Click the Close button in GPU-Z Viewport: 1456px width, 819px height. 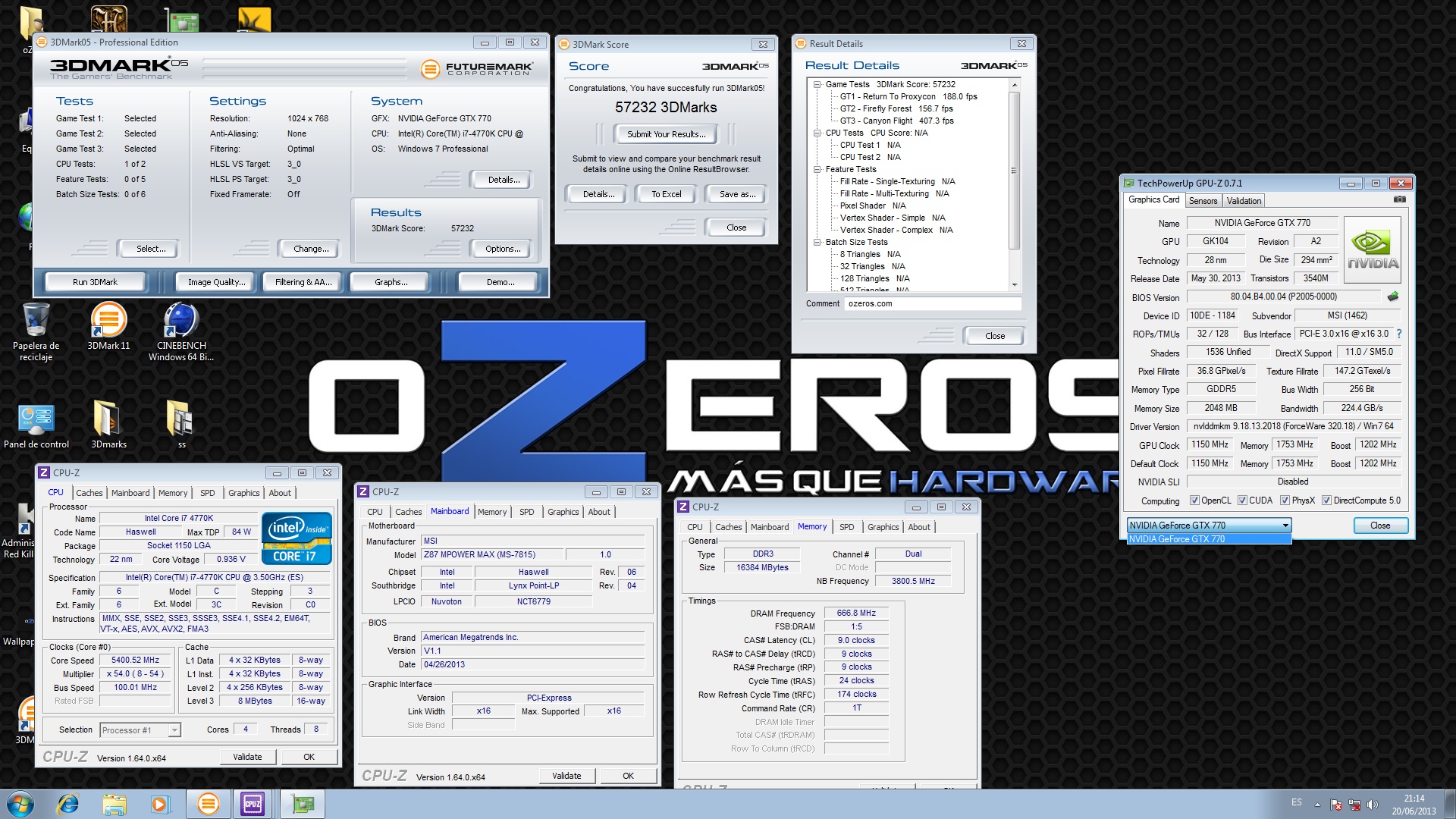pyautogui.click(x=1380, y=526)
